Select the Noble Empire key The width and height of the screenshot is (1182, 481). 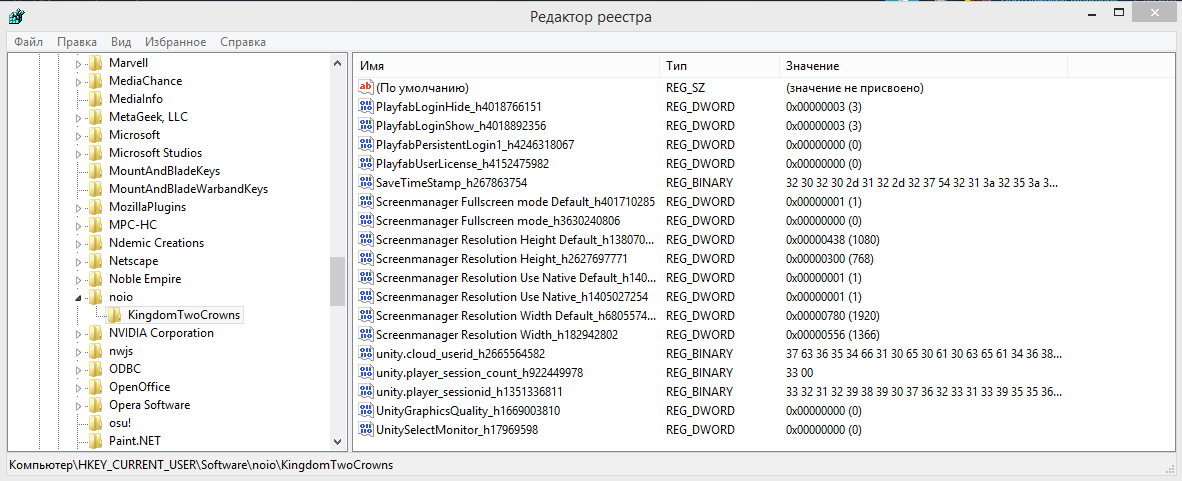point(145,279)
